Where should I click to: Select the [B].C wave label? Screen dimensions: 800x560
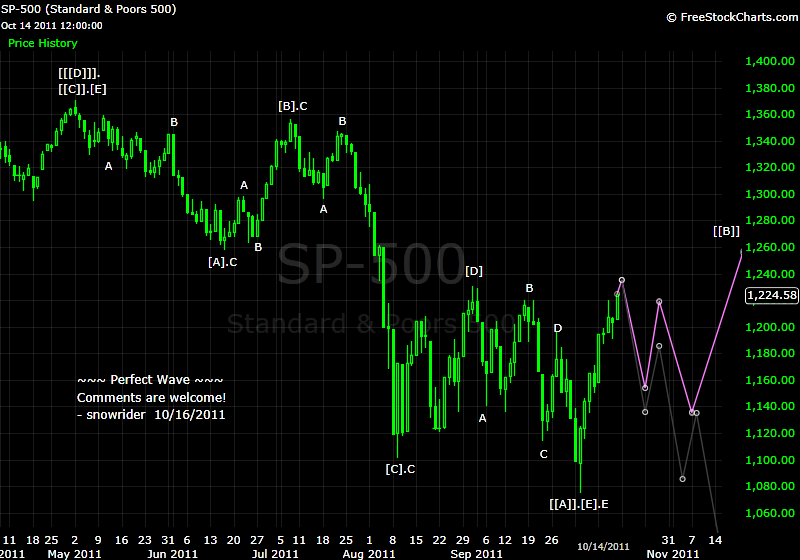[293, 106]
